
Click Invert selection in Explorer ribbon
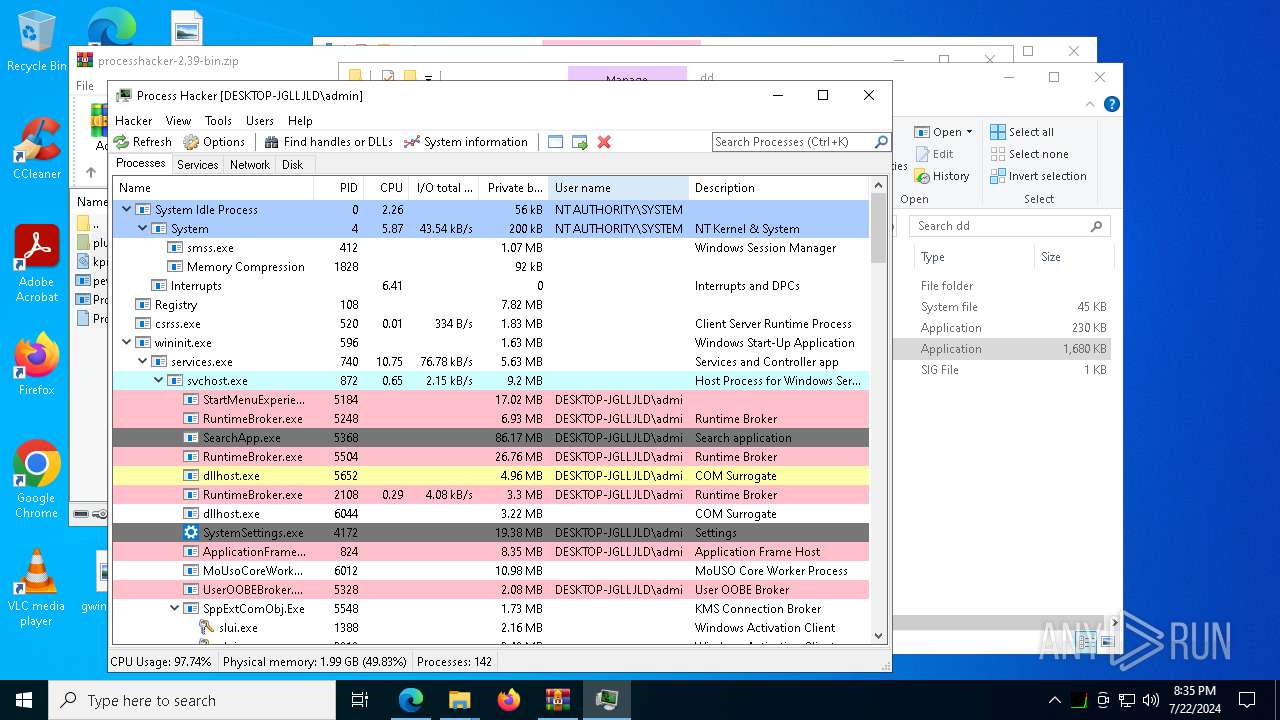click(1038, 176)
